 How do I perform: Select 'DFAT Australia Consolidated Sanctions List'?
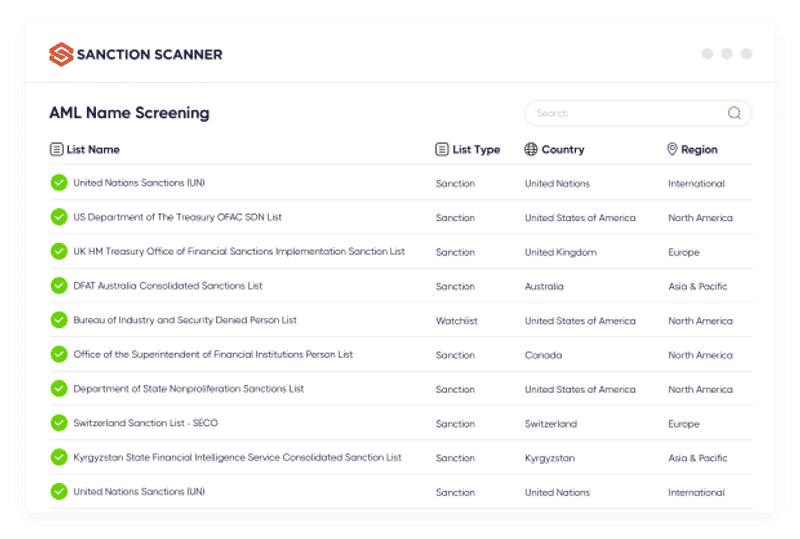168,286
